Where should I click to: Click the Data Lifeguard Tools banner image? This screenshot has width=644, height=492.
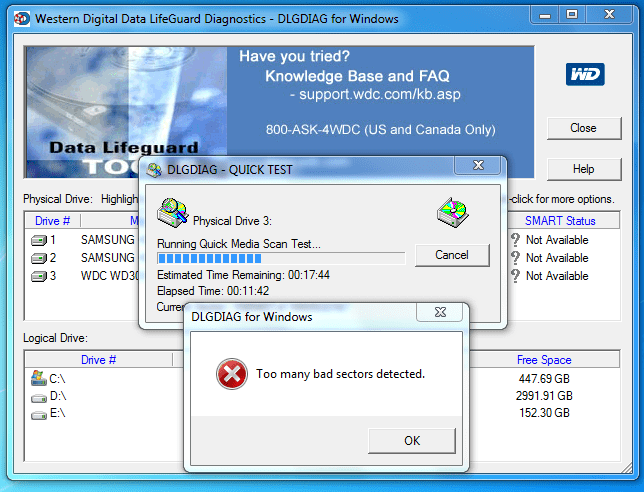[x=126, y=112]
